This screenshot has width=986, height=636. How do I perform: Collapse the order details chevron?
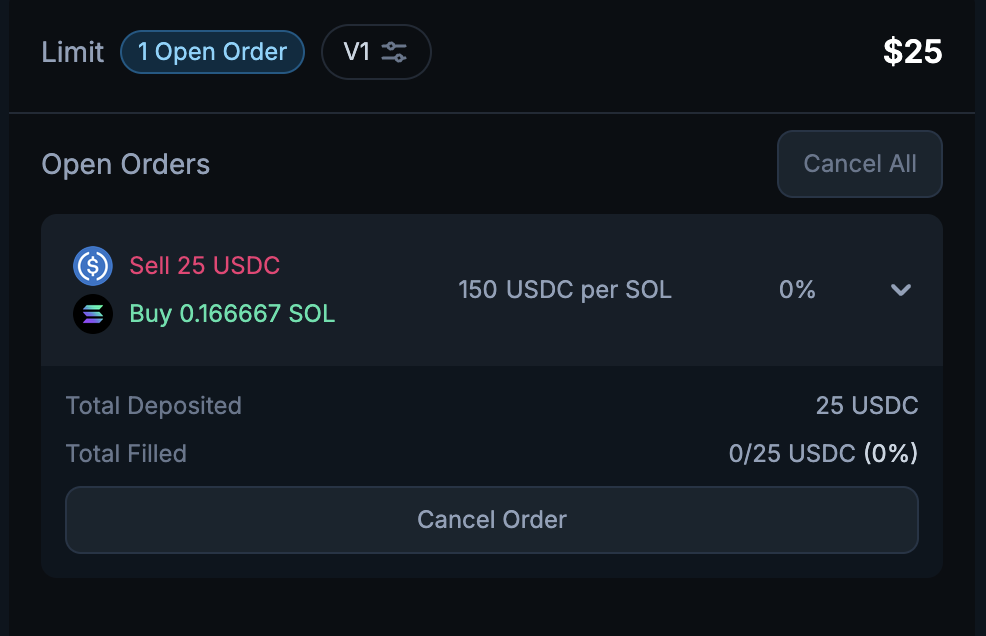901,290
